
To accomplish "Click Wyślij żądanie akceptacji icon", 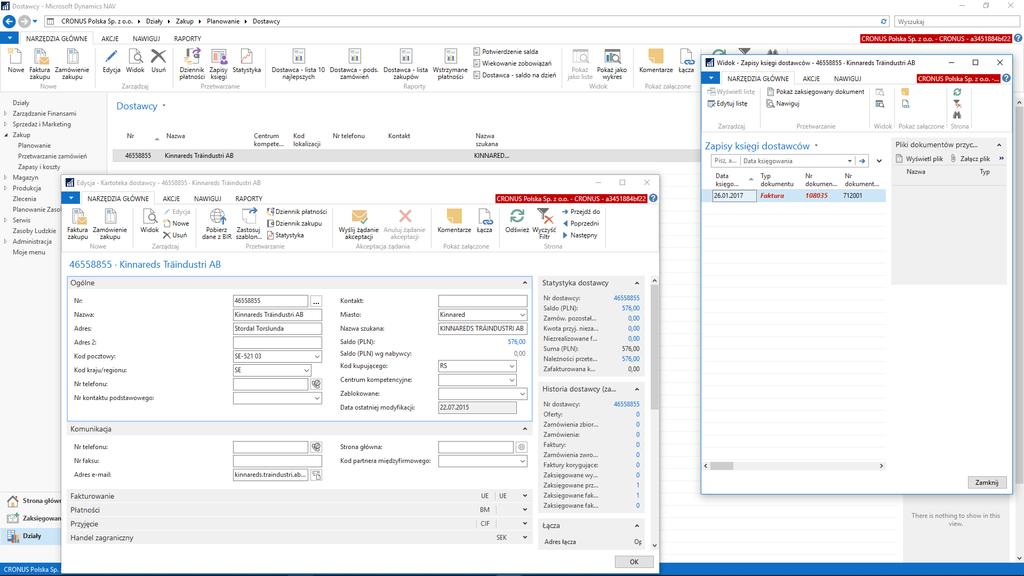I will pos(359,225).
